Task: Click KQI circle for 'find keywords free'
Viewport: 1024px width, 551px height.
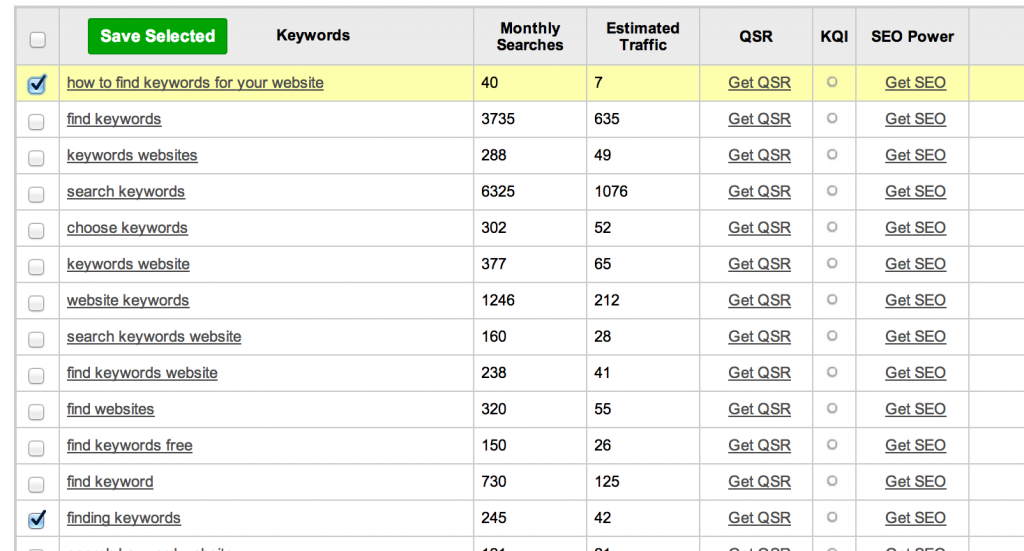Action: pos(832,445)
